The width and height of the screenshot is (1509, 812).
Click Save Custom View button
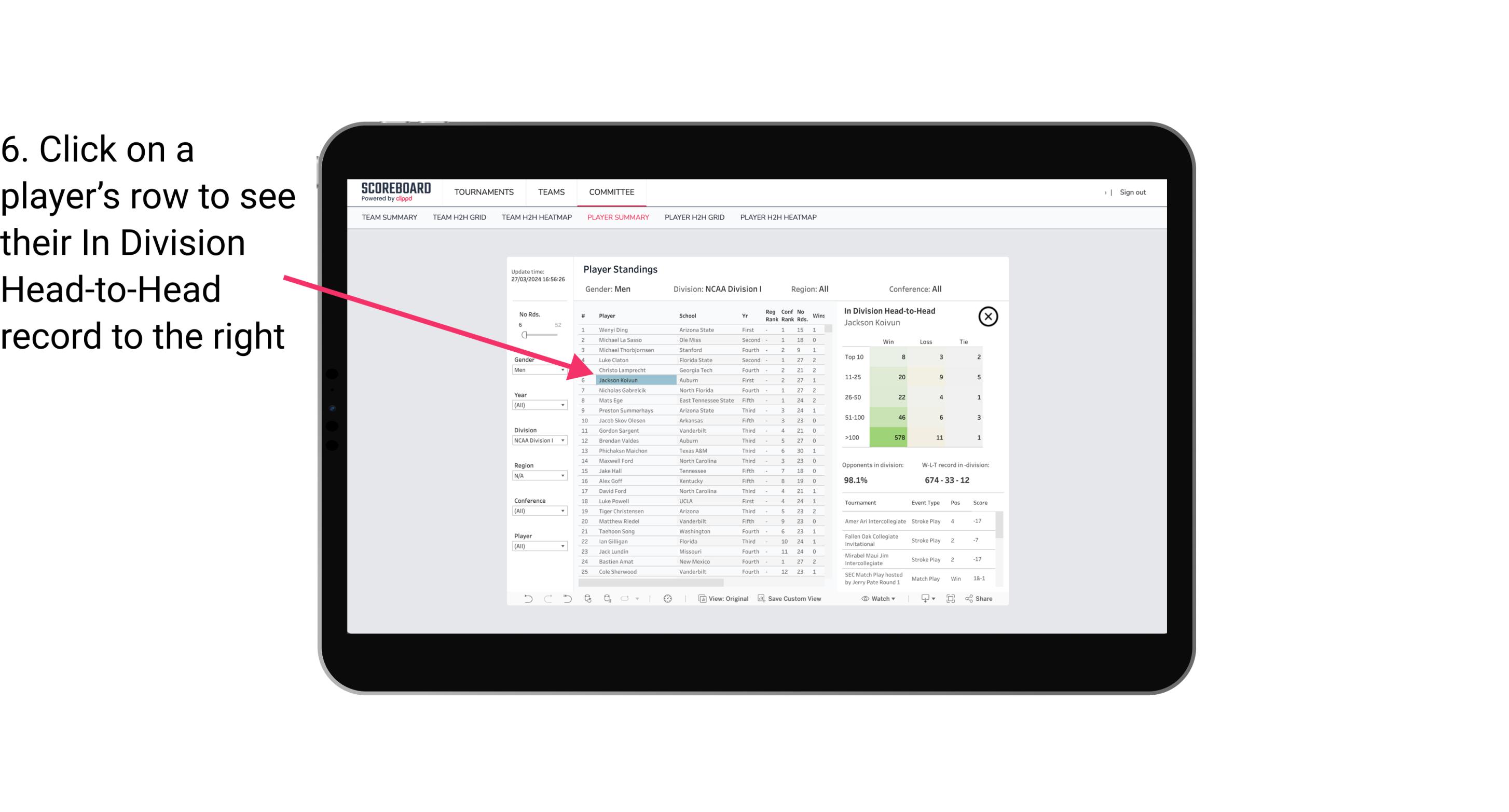click(x=791, y=599)
